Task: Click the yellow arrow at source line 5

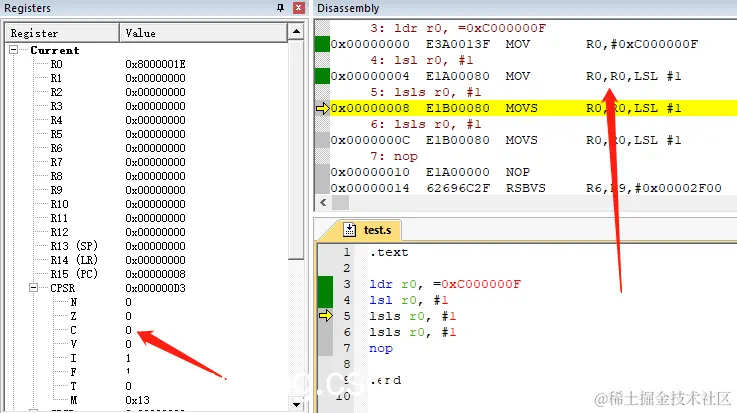Action: 325,315
